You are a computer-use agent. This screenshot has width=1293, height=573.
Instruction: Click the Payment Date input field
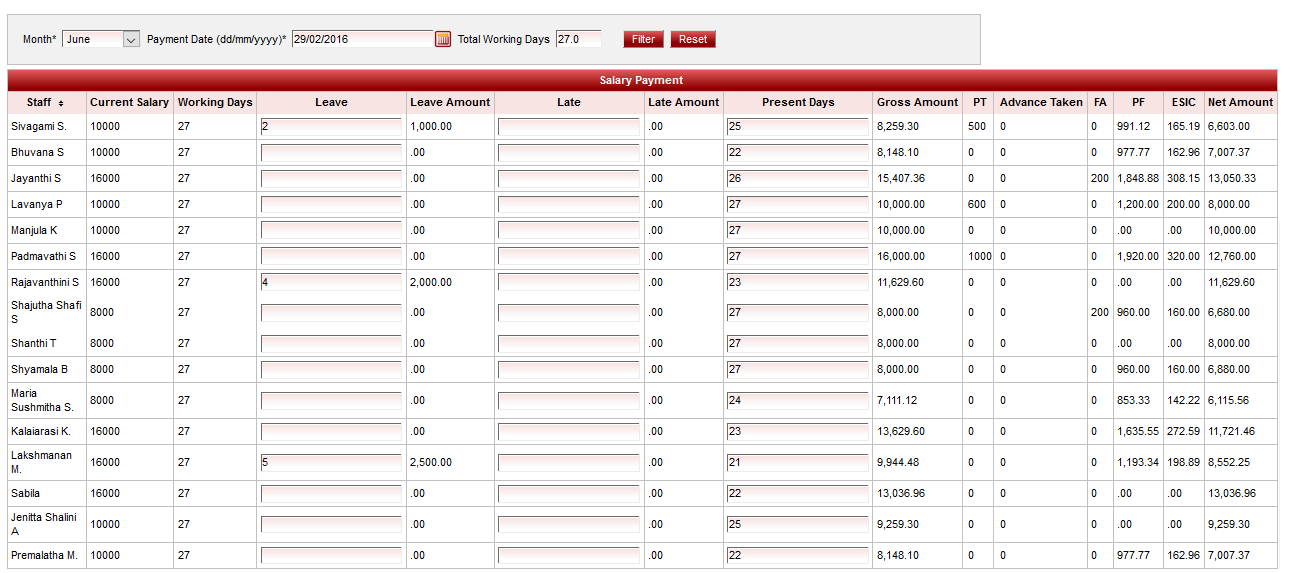(362, 39)
